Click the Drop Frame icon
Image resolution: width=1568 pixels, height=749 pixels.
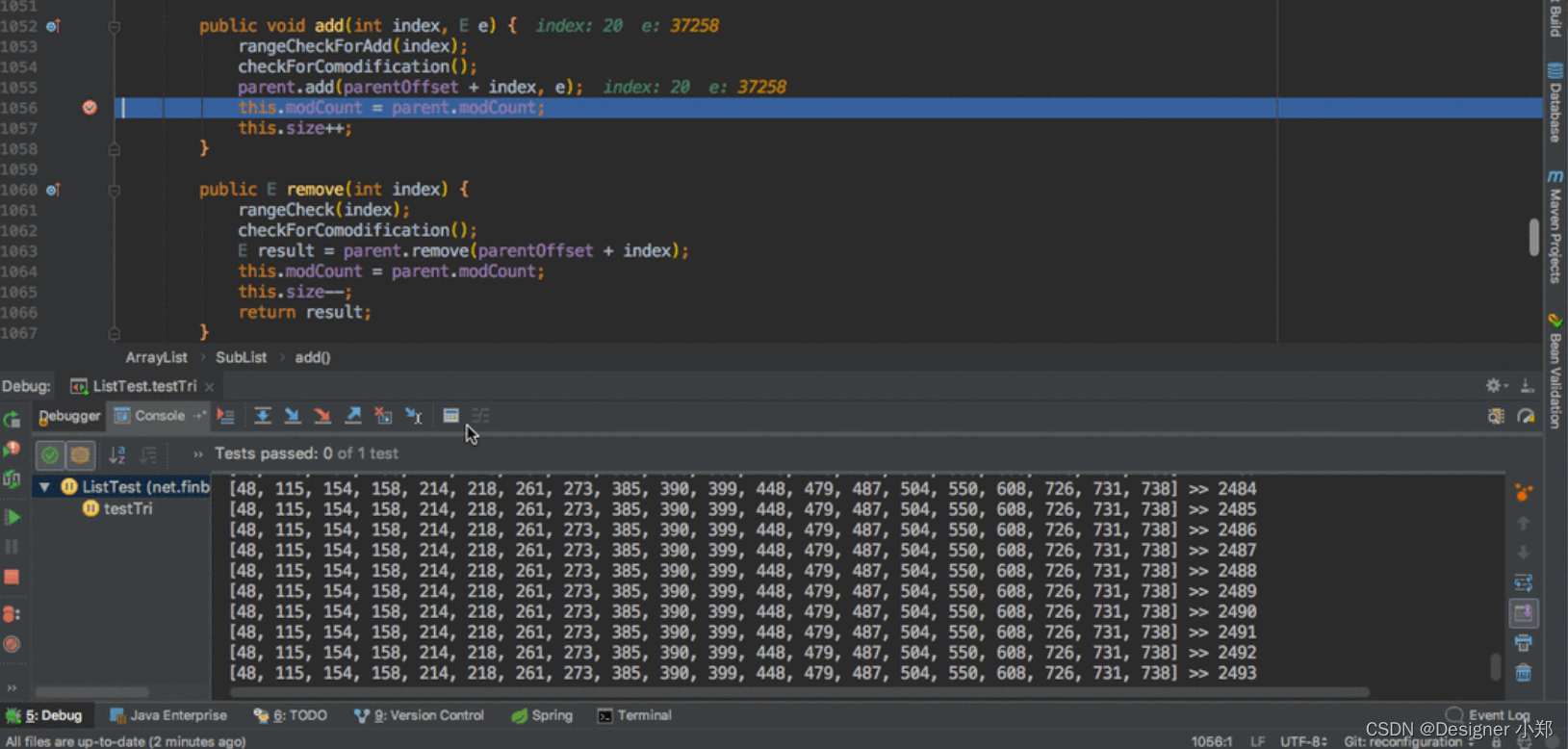383,416
